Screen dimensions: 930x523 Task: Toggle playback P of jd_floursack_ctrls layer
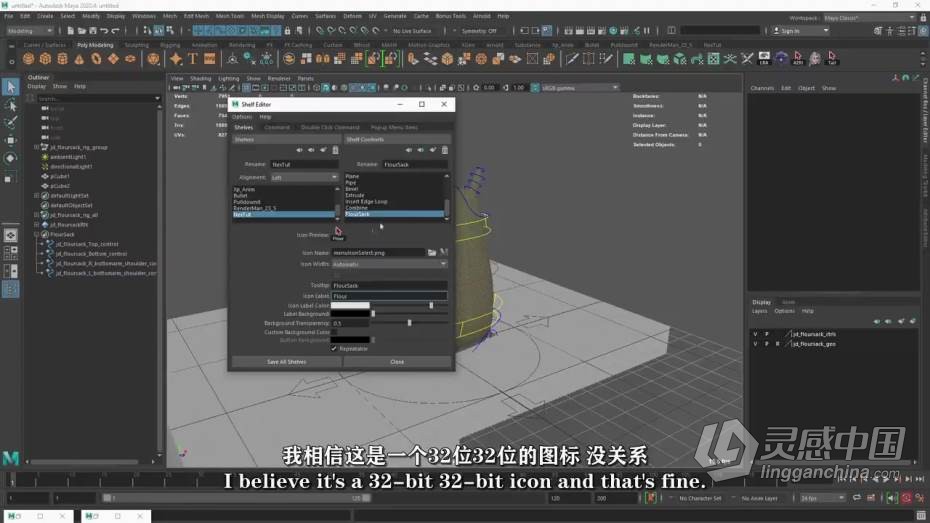pyautogui.click(x=766, y=334)
